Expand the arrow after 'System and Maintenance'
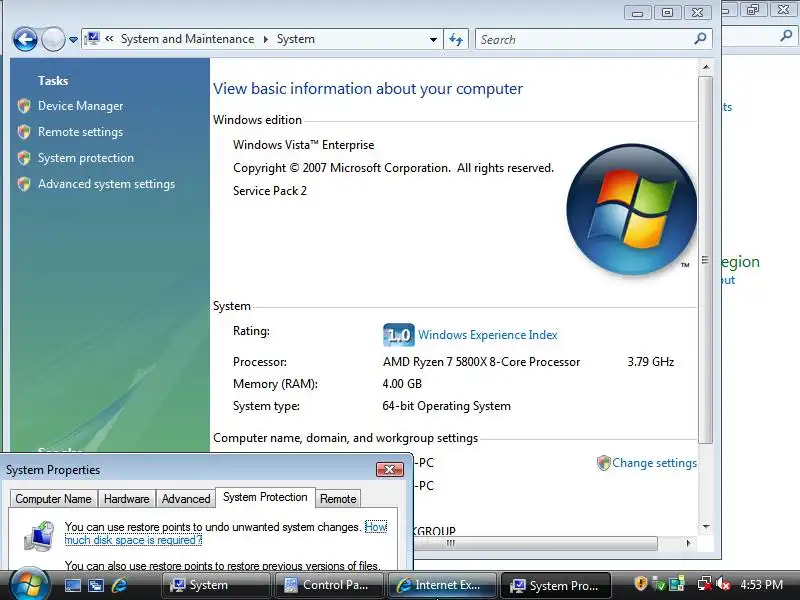Viewport: 800px width, 600px height. (265, 39)
